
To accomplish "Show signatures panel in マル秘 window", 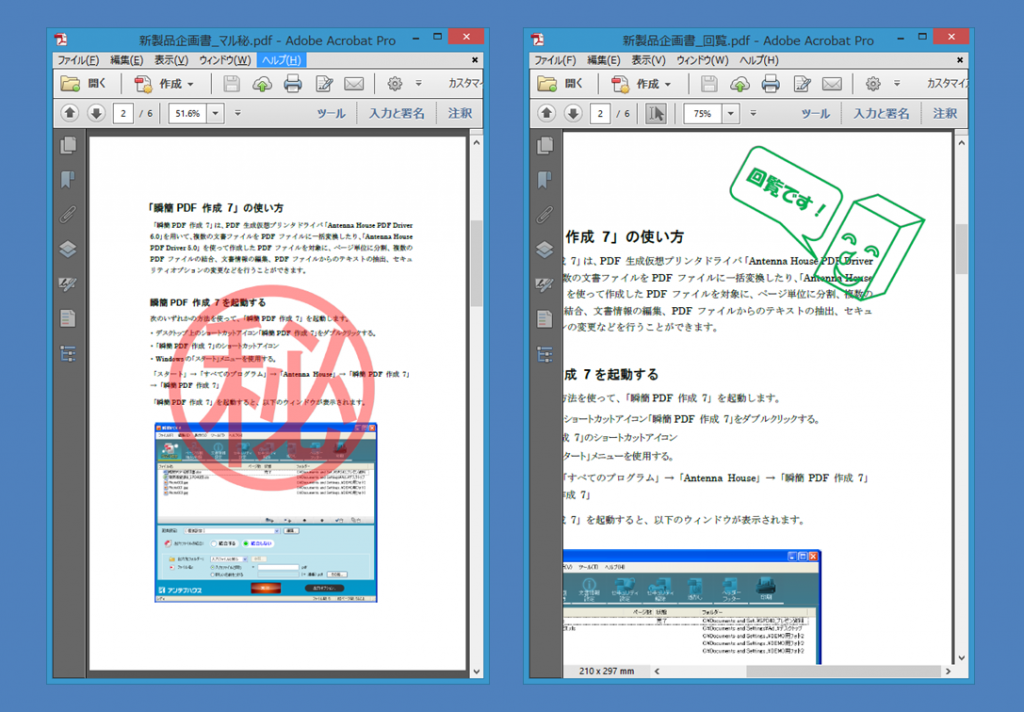I will pos(68,284).
